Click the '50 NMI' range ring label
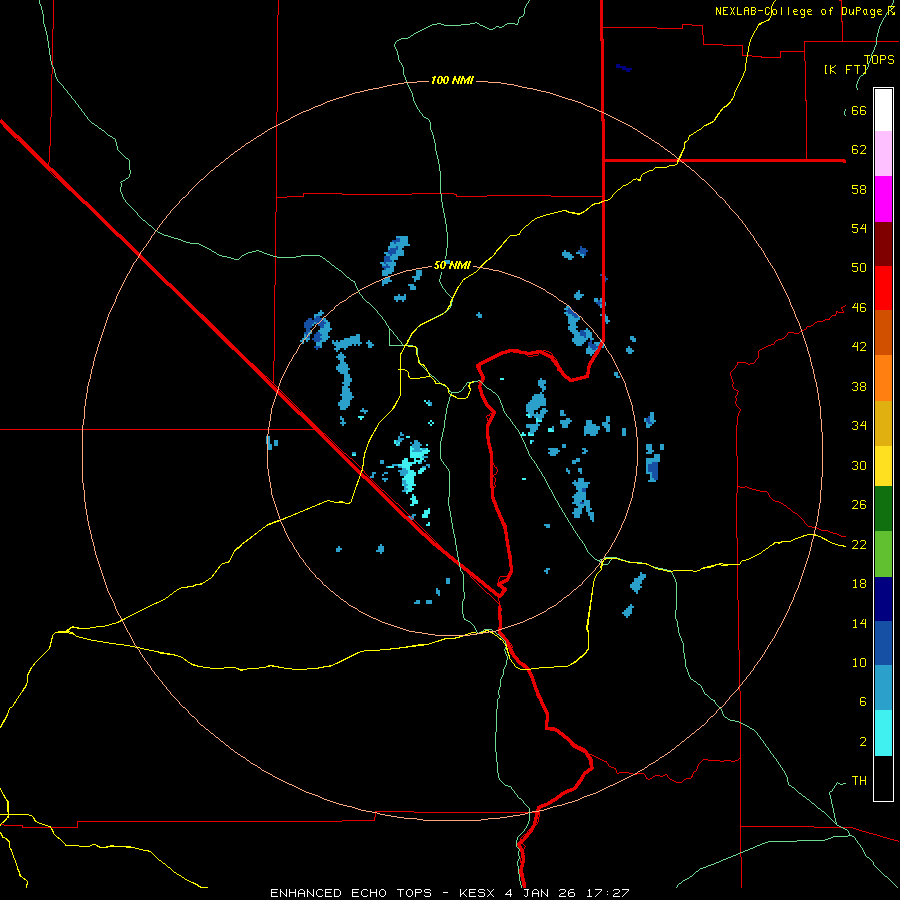The image size is (900, 900). click(452, 265)
